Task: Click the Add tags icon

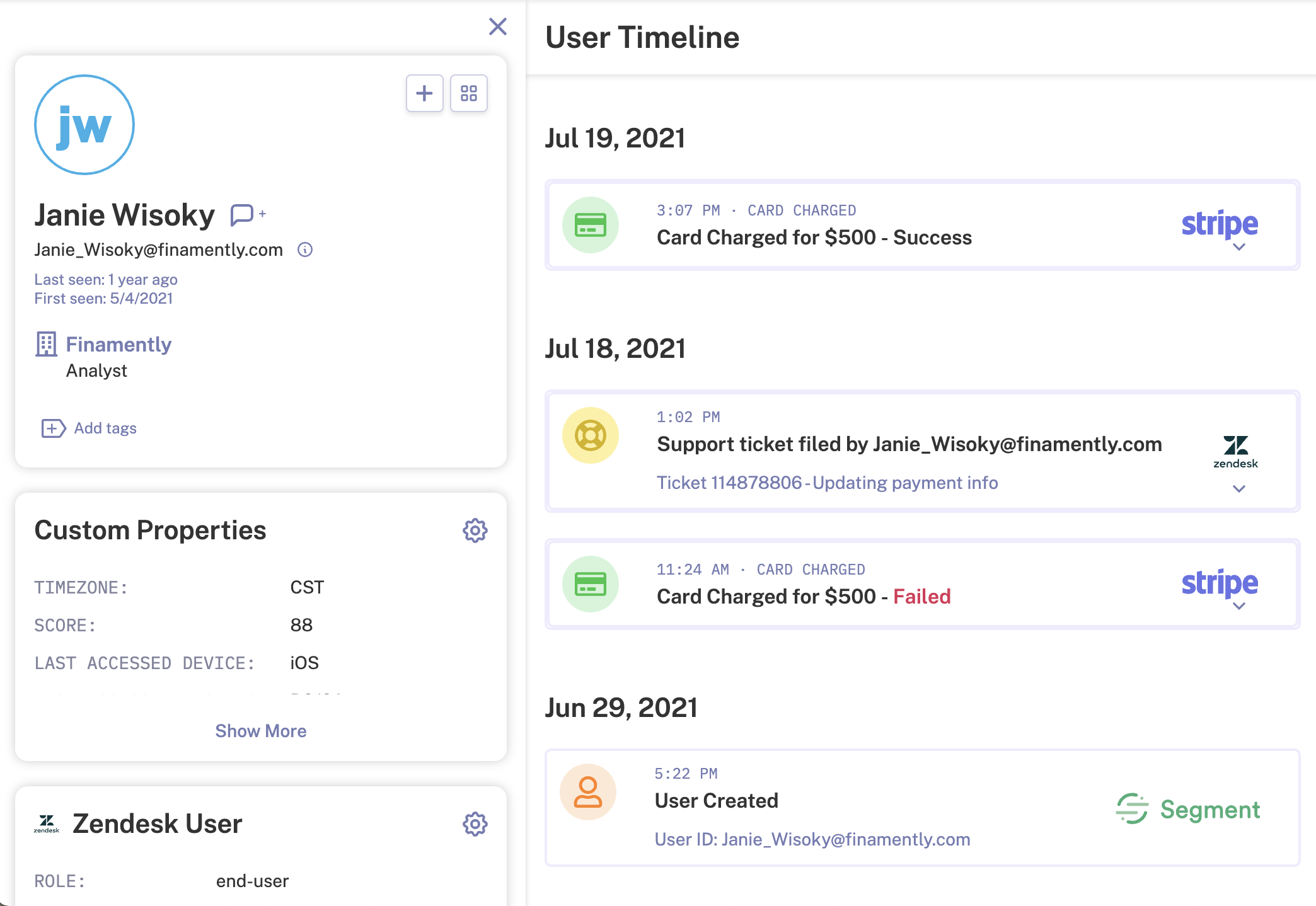Action: [x=54, y=428]
